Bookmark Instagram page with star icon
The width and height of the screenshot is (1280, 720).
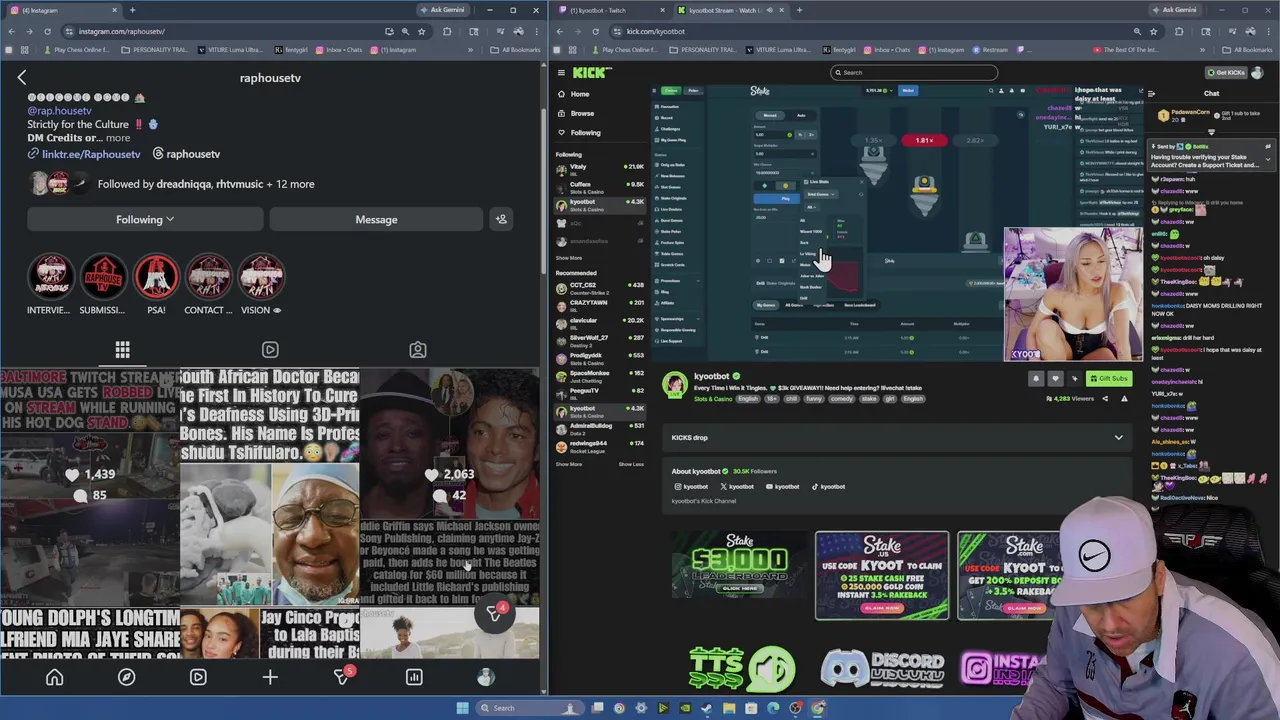pyautogui.click(x=421, y=31)
